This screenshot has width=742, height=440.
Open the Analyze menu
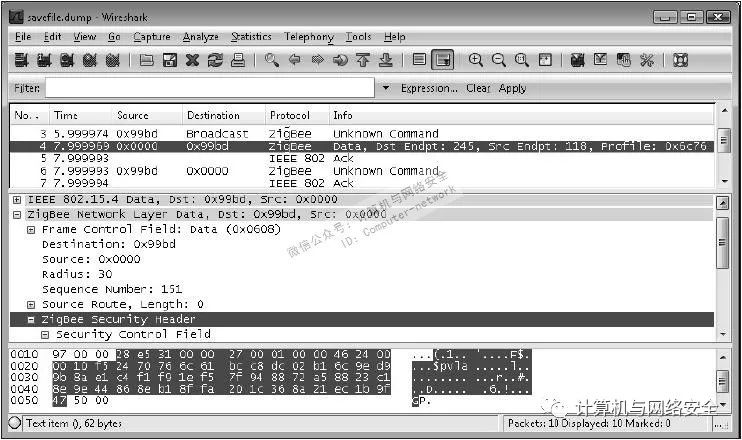point(201,37)
